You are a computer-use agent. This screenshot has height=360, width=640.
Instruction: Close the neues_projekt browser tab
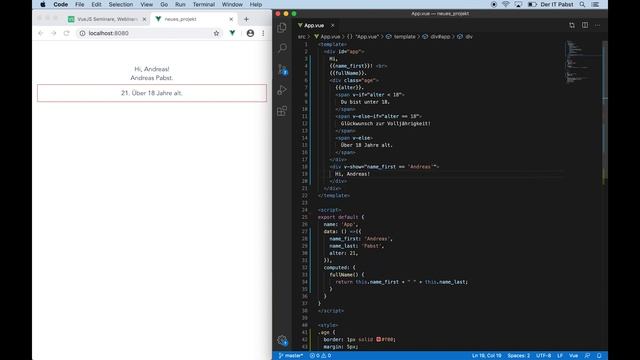(x=231, y=19)
